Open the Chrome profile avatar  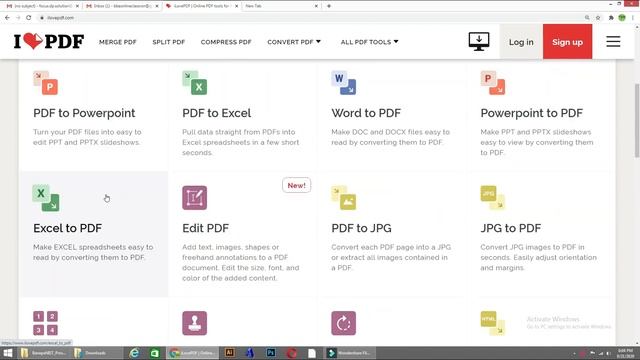622,18
